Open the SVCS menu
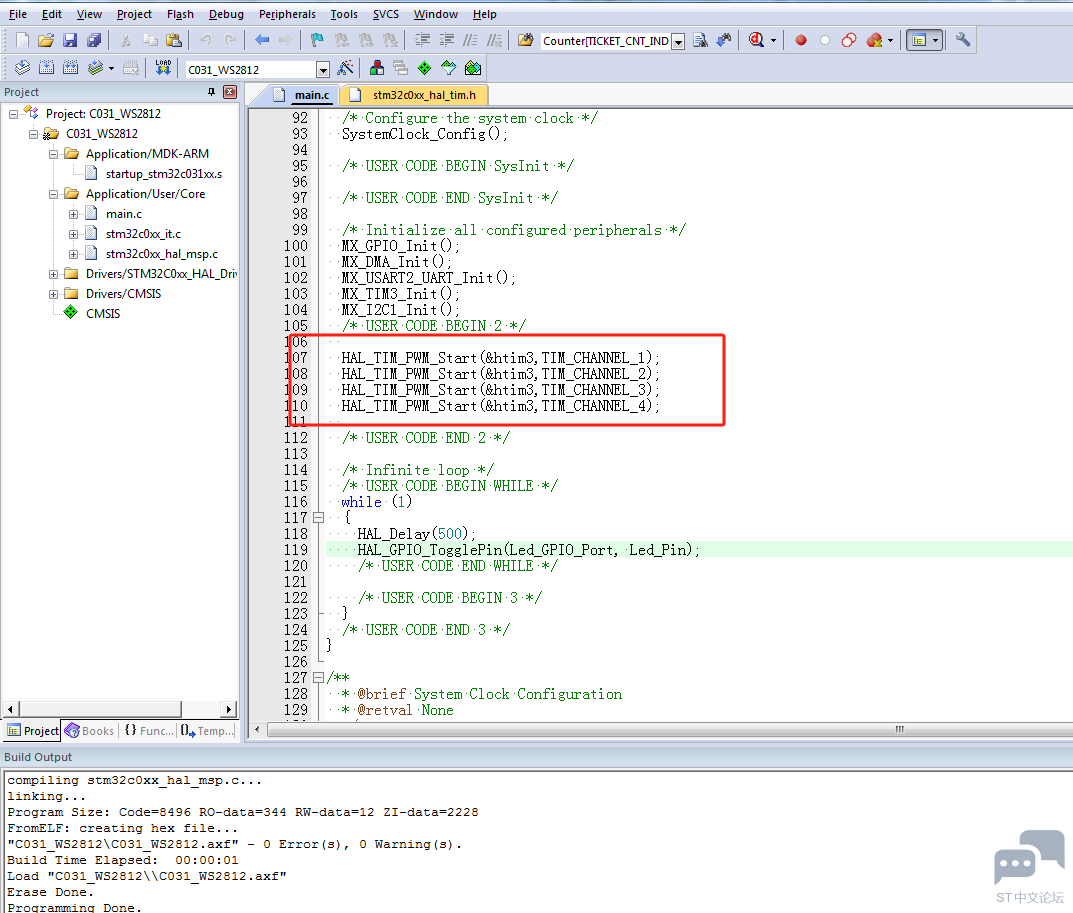This screenshot has width=1073, height=913. point(386,14)
